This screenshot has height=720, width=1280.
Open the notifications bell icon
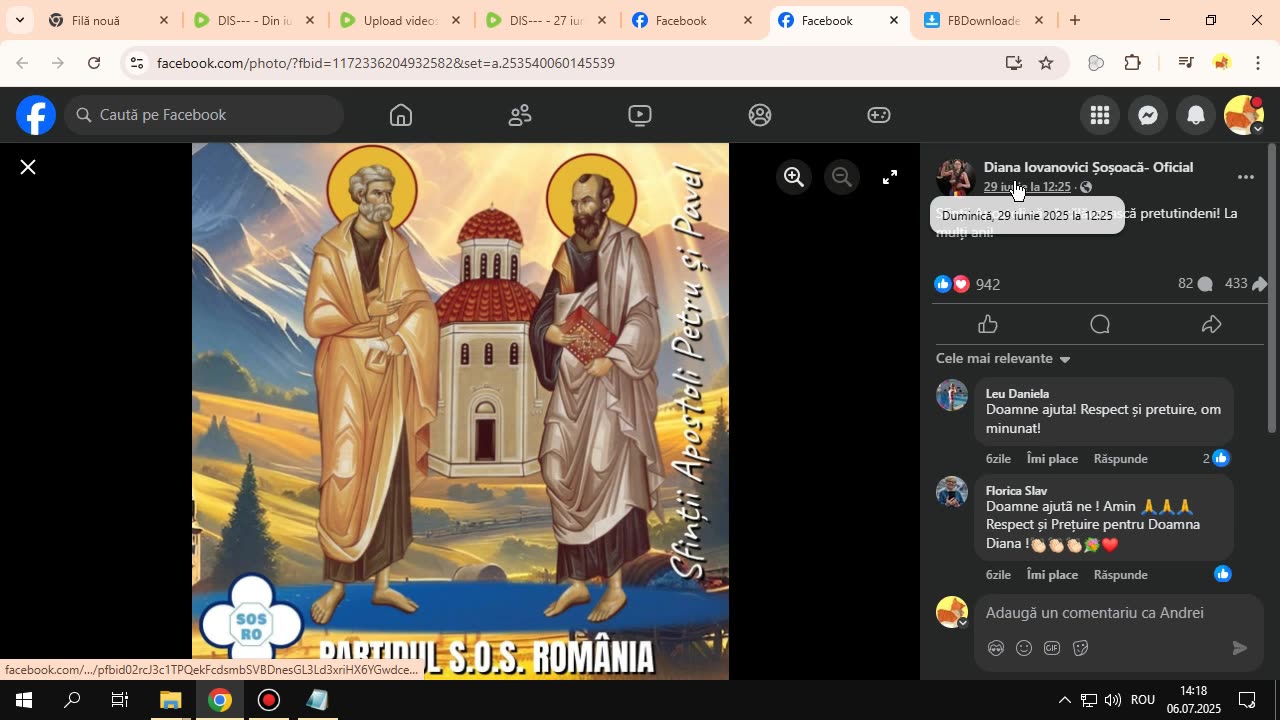pos(1196,115)
